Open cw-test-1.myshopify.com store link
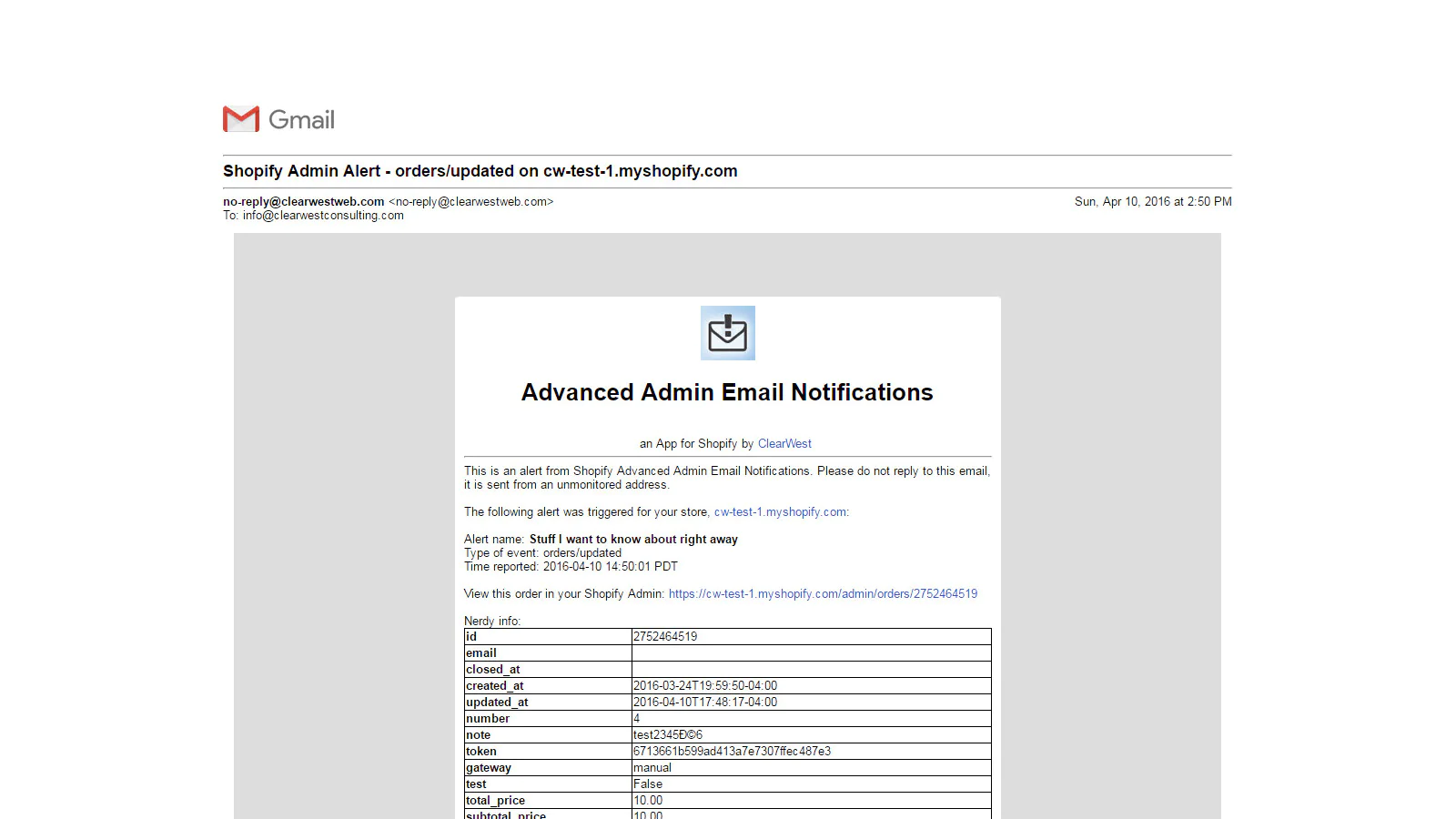 point(781,512)
